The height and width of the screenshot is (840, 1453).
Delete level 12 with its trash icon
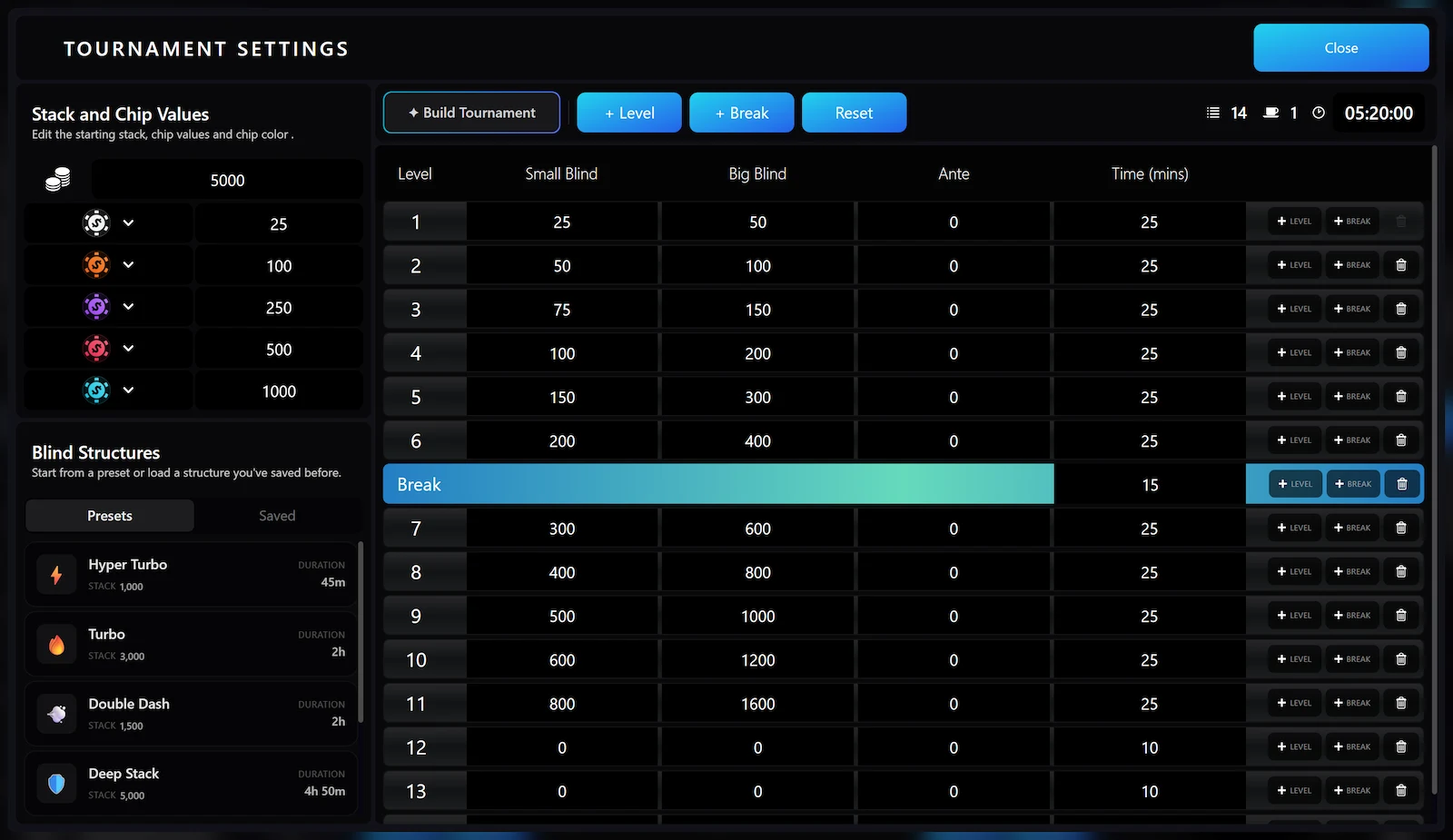click(x=1401, y=746)
